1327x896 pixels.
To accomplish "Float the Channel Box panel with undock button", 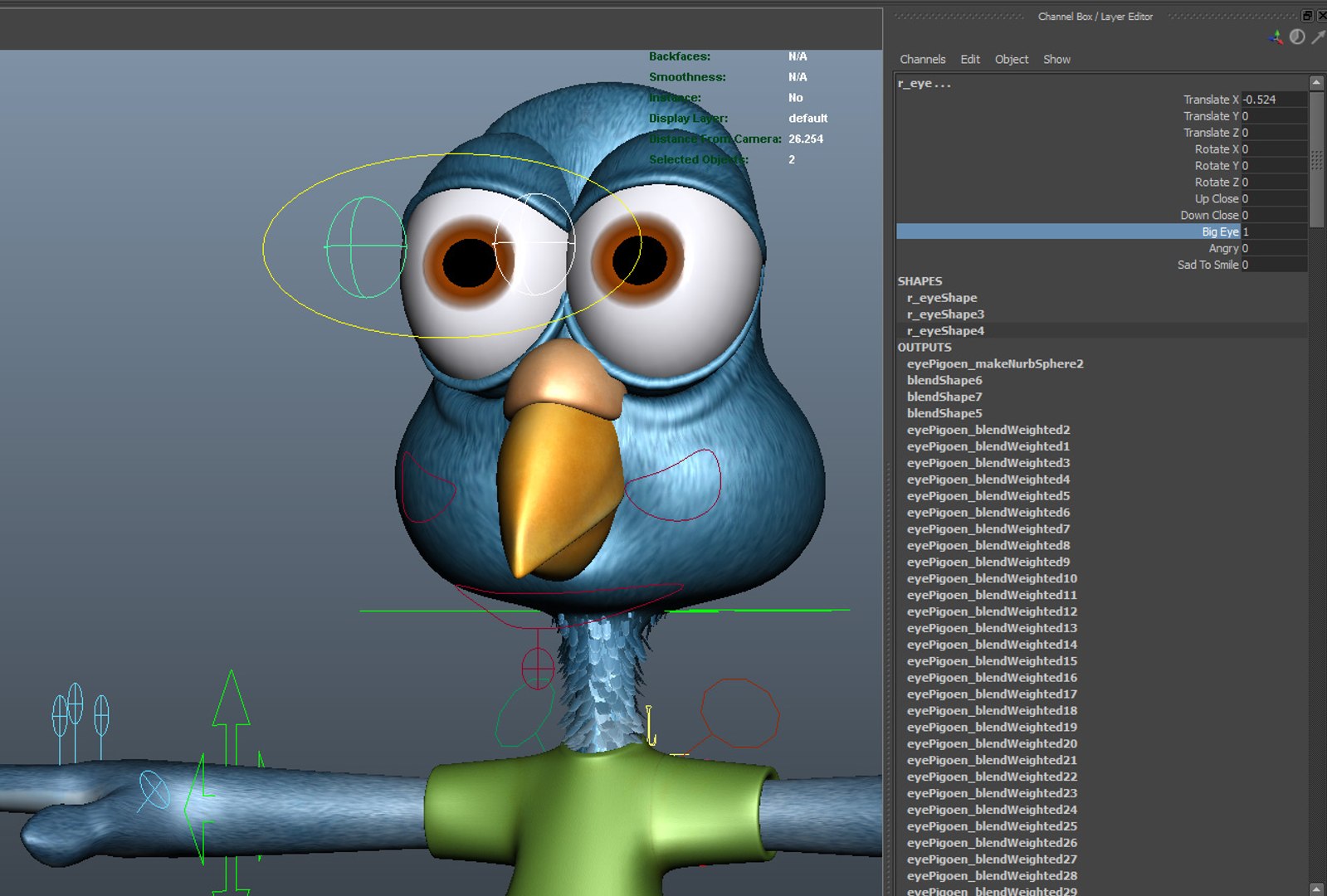I will click(x=1307, y=16).
